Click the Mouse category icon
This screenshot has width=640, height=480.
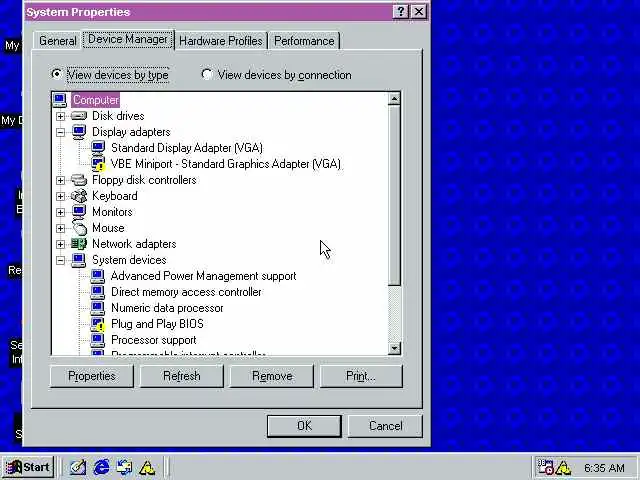pos(79,227)
